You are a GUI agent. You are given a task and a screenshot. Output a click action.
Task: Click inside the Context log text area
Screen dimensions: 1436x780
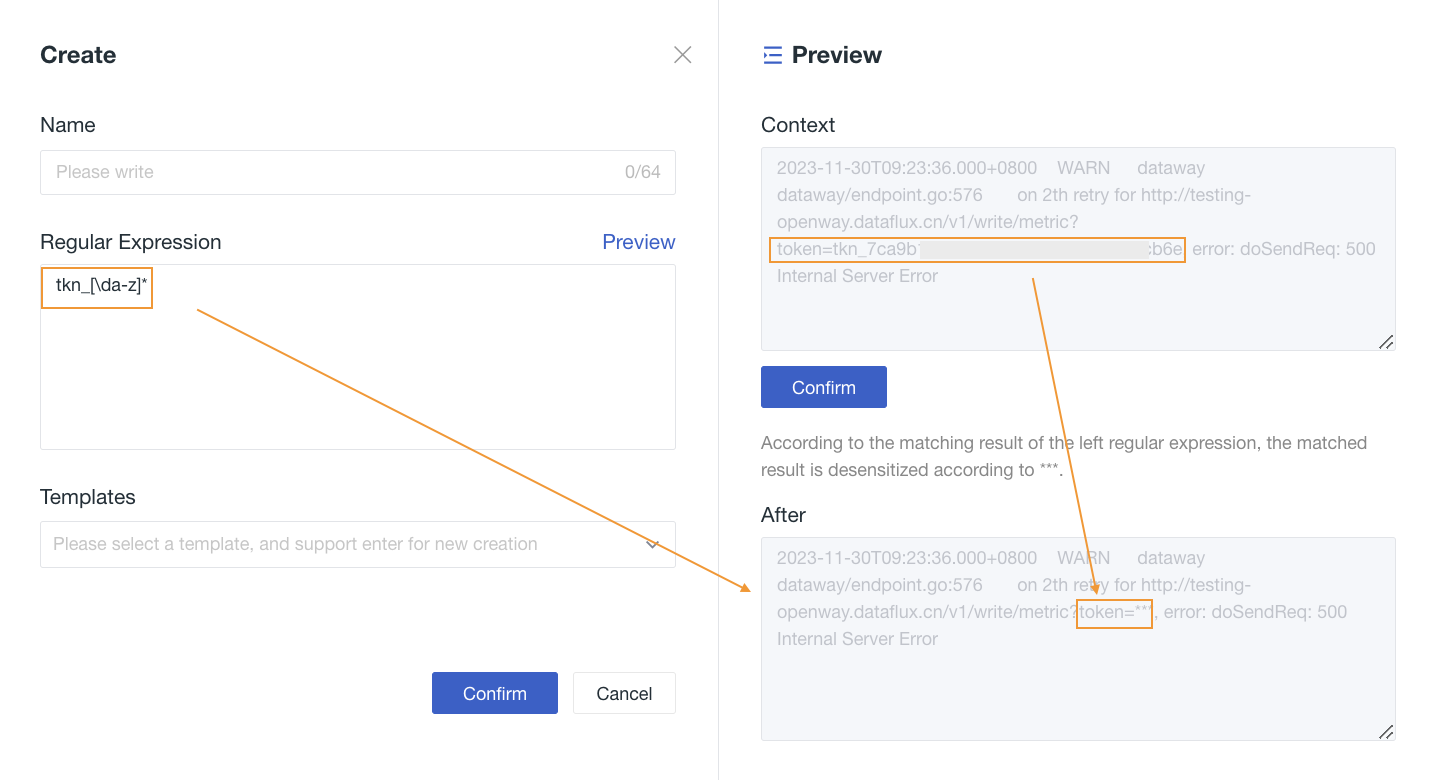[x=1077, y=310]
